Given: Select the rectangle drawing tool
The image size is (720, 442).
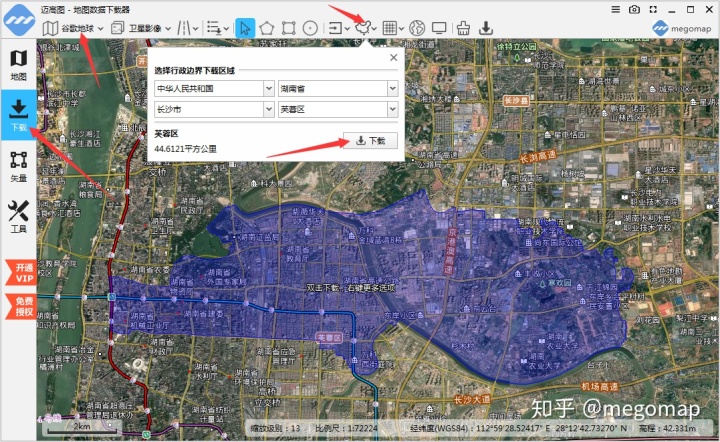Looking at the screenshot, I should [288, 28].
